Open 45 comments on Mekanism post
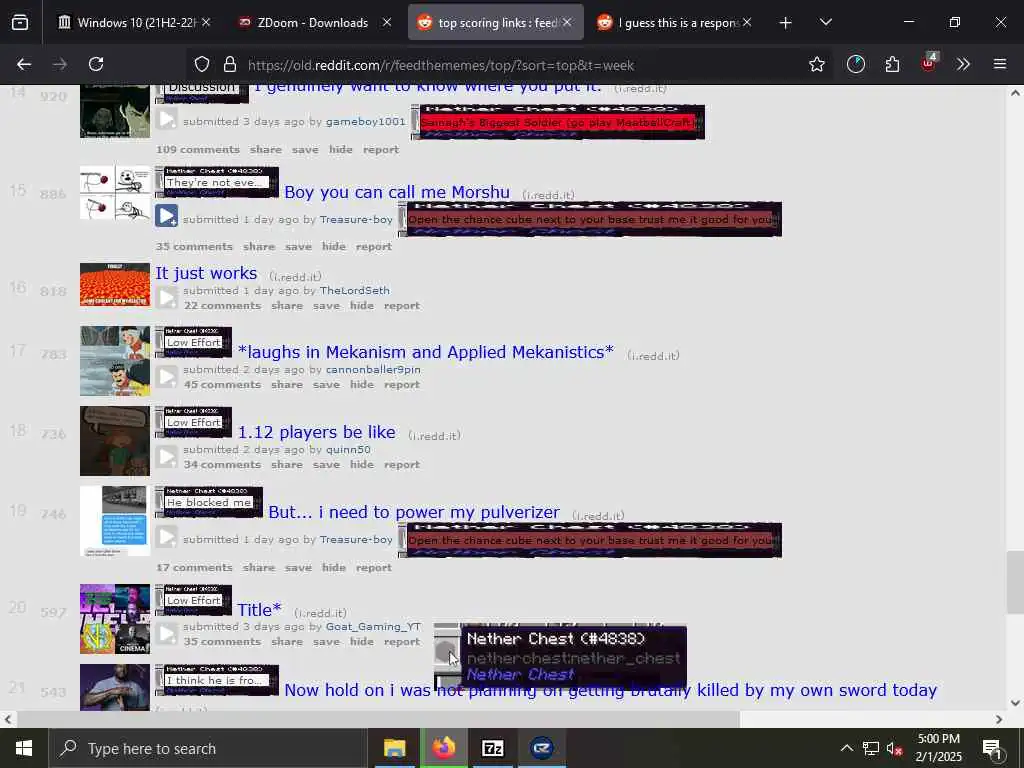Screen dimensions: 1024x768 222,385
